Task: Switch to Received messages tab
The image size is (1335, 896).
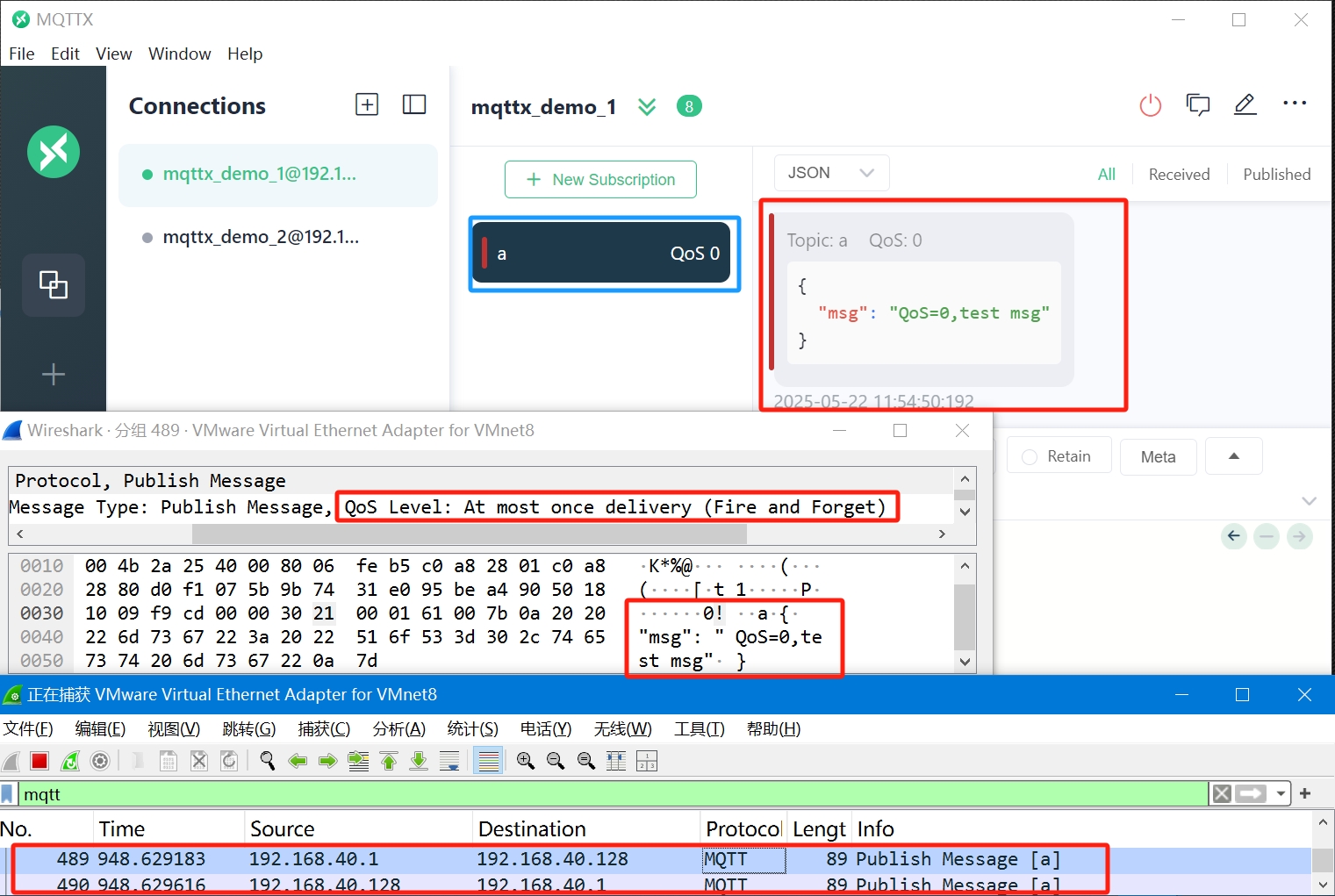Action: 1179,175
